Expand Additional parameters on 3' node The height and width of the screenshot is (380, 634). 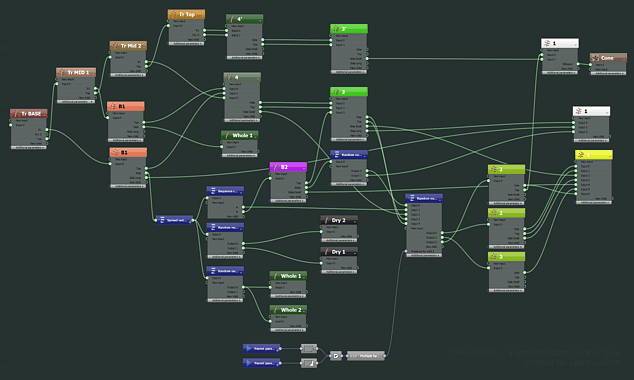pos(349,72)
